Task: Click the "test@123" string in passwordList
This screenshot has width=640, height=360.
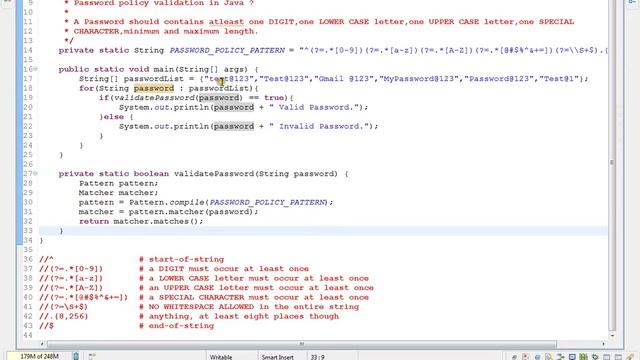Action: (x=229, y=79)
